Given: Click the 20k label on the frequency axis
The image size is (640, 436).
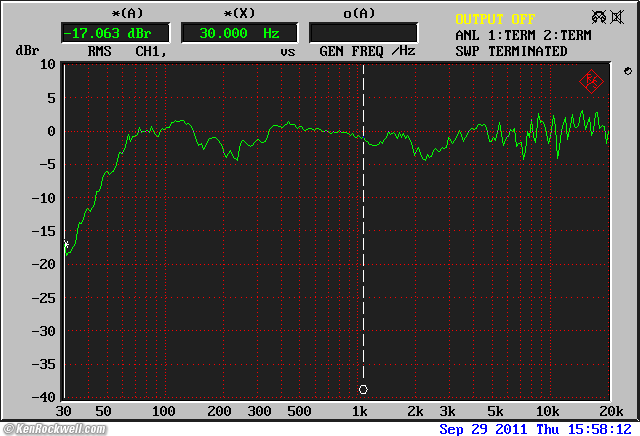Looking at the screenshot, I should [611, 411].
